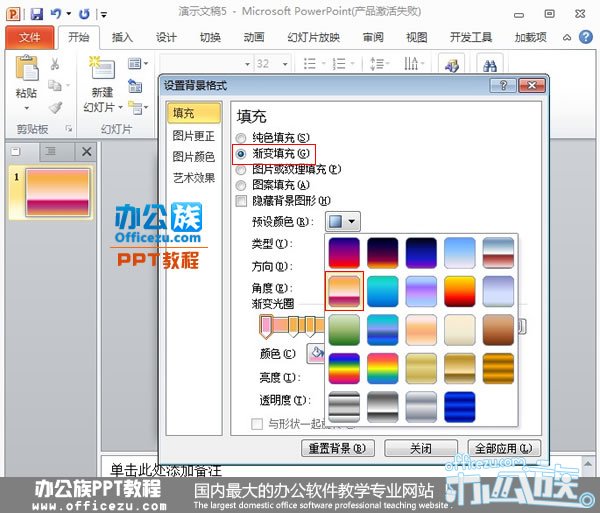The image size is (600, 513).
Task: Click the font size input box
Action: 269,64
